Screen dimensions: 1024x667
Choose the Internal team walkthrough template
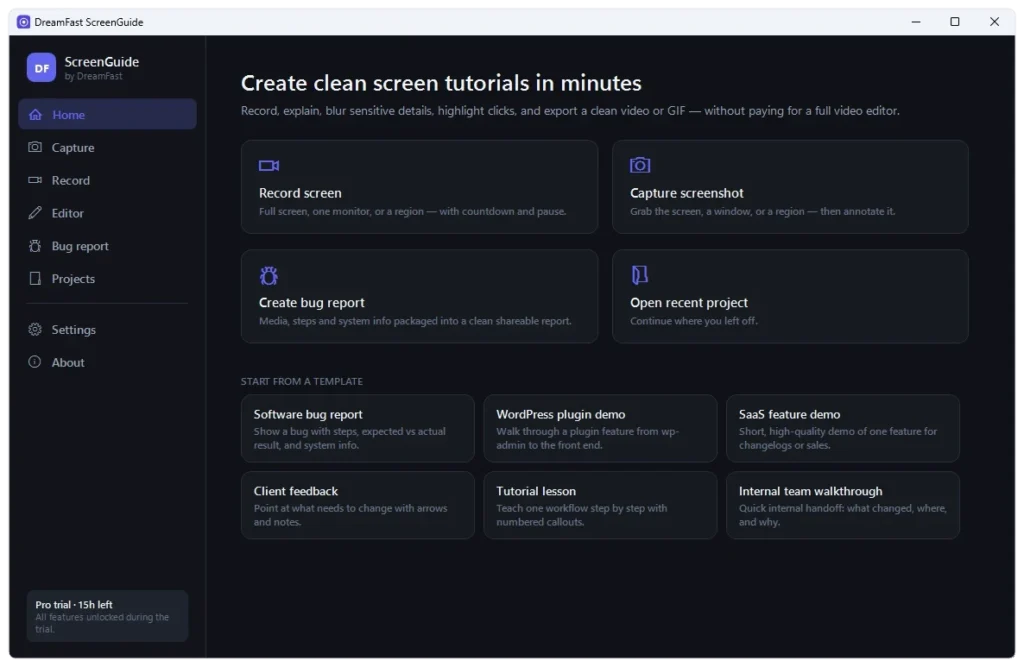(842, 505)
